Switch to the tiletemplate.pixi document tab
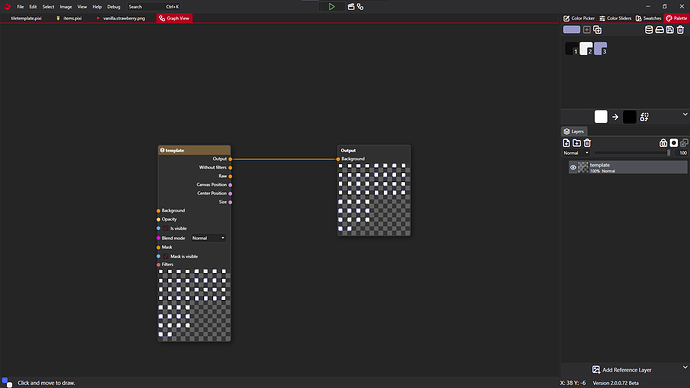Viewport: 690px width, 388px height. coord(26,18)
